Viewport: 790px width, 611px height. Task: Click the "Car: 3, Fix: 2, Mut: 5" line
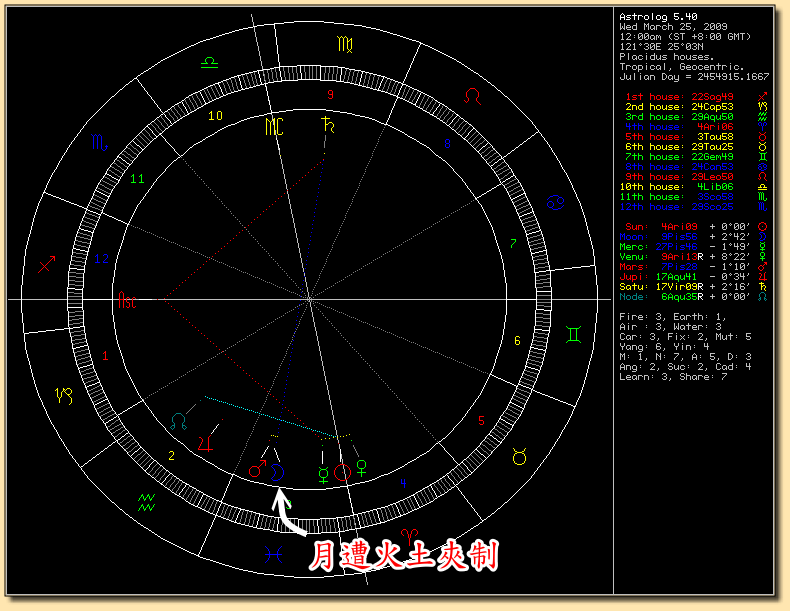click(x=685, y=336)
